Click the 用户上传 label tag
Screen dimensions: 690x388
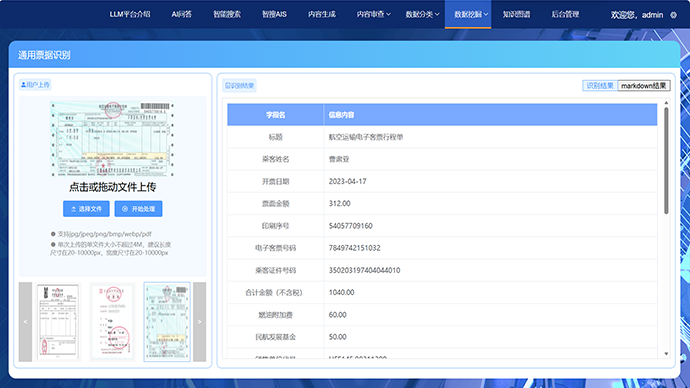(x=35, y=84)
